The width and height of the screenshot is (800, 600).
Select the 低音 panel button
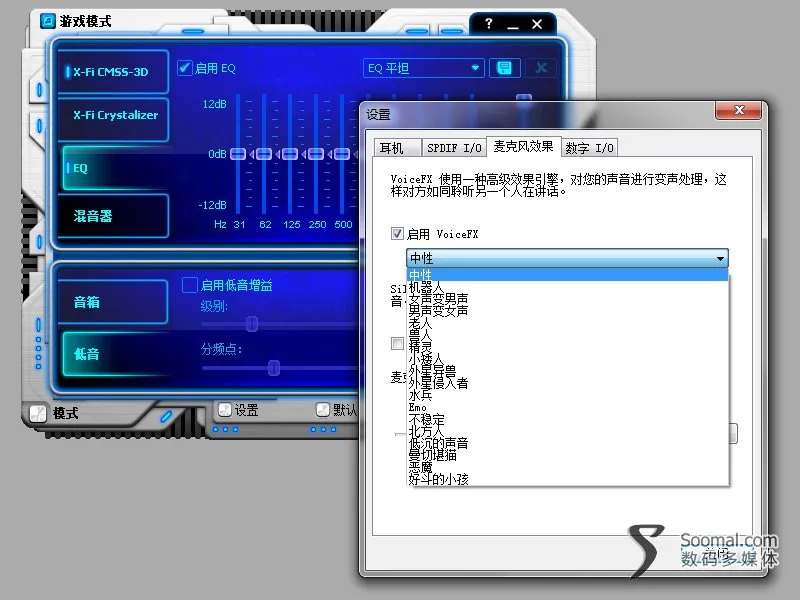[115, 354]
